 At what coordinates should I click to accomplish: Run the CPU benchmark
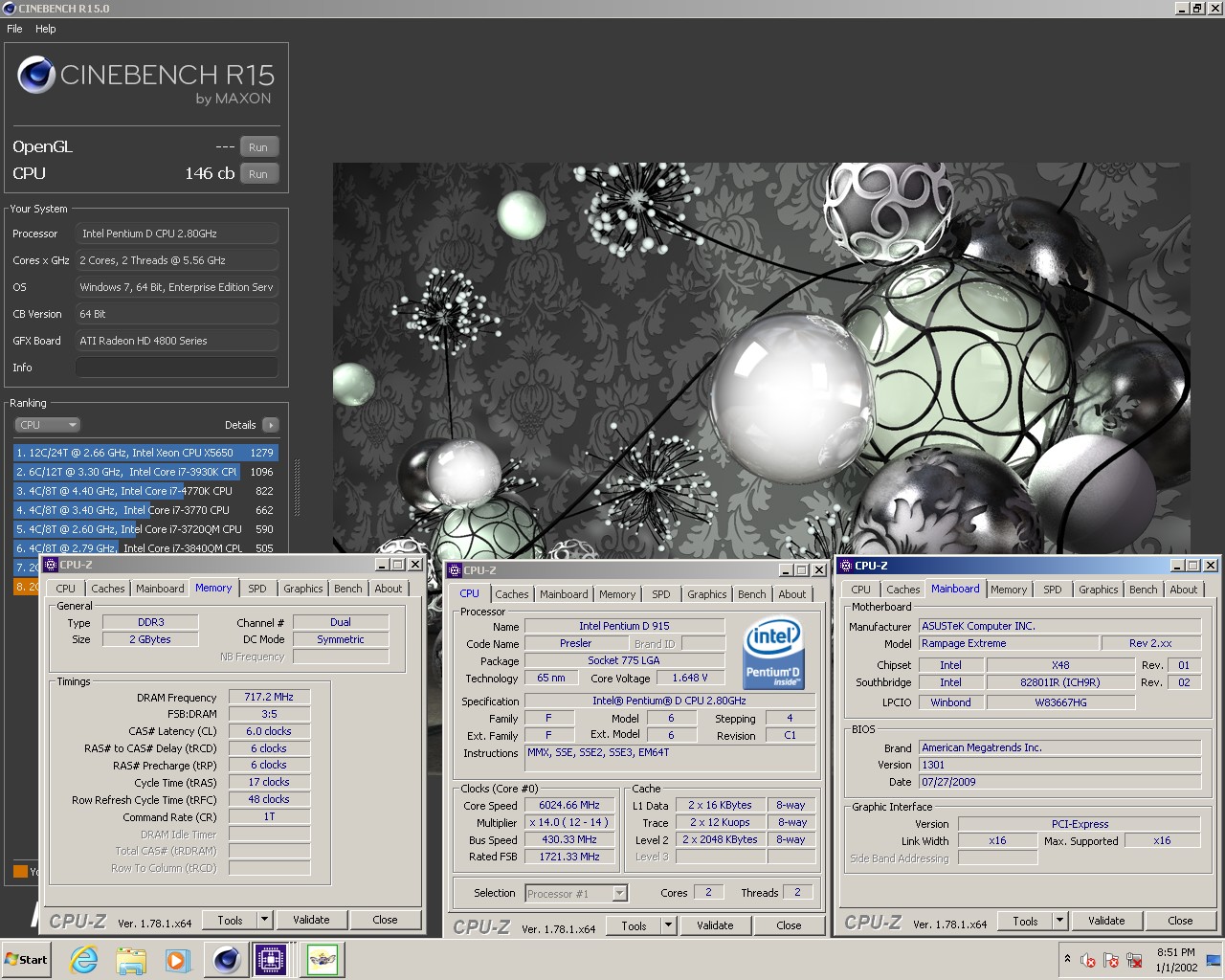click(258, 174)
